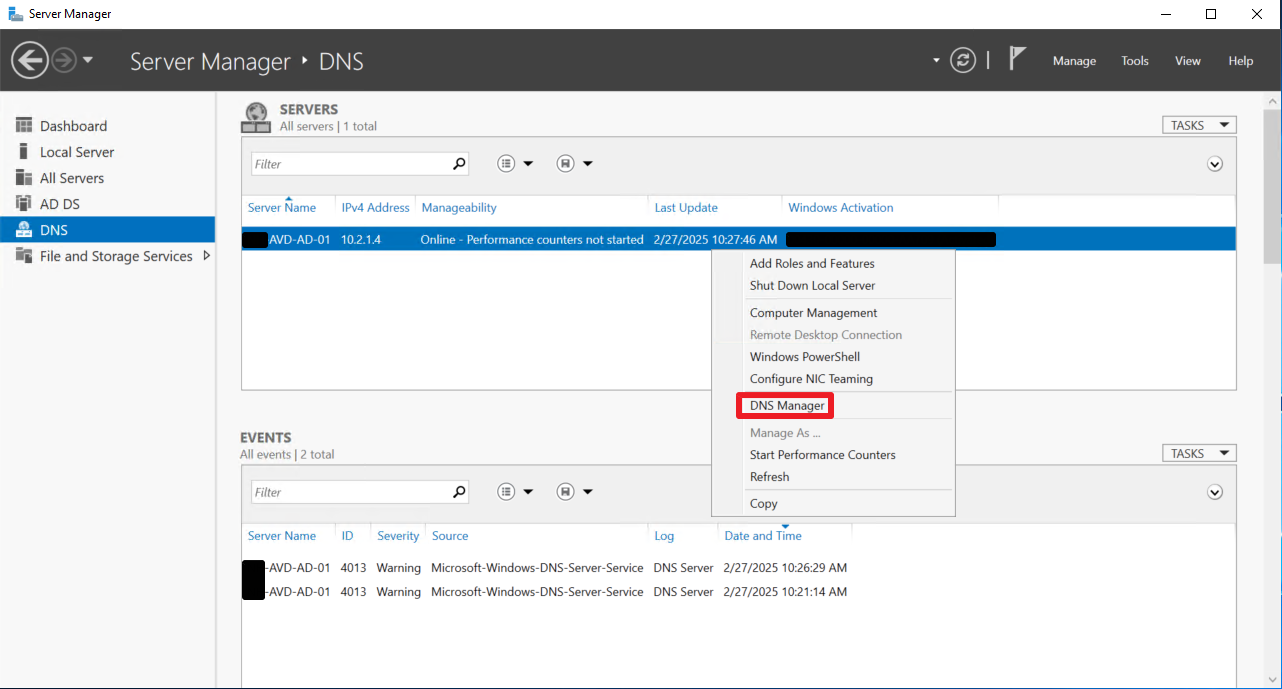Click search magnifier in Events filter
This screenshot has width=1282, height=689.
tap(459, 492)
